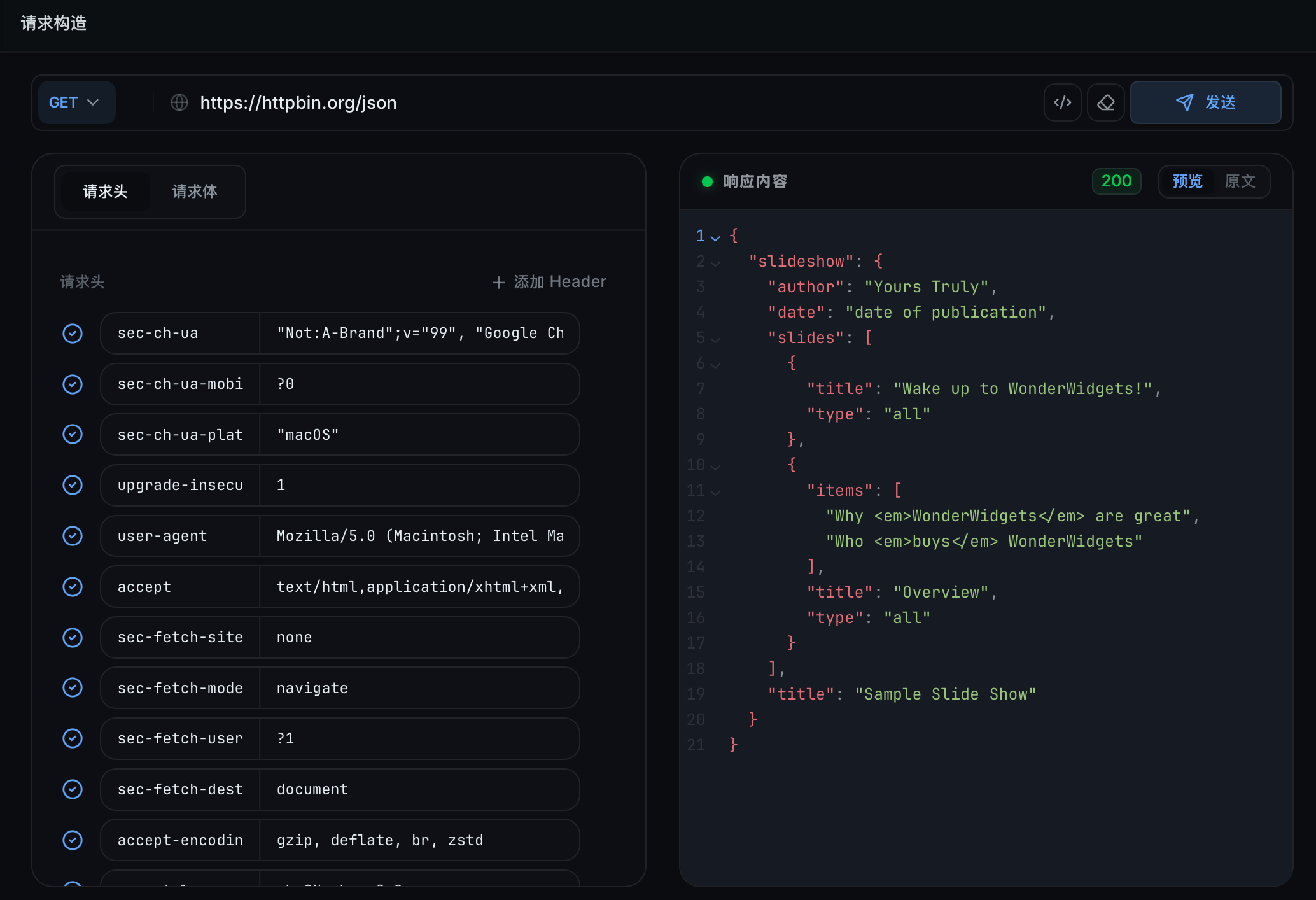The height and width of the screenshot is (900, 1316).
Task: Collapse the JSON fold at line 10
Action: pyautogui.click(x=717, y=466)
